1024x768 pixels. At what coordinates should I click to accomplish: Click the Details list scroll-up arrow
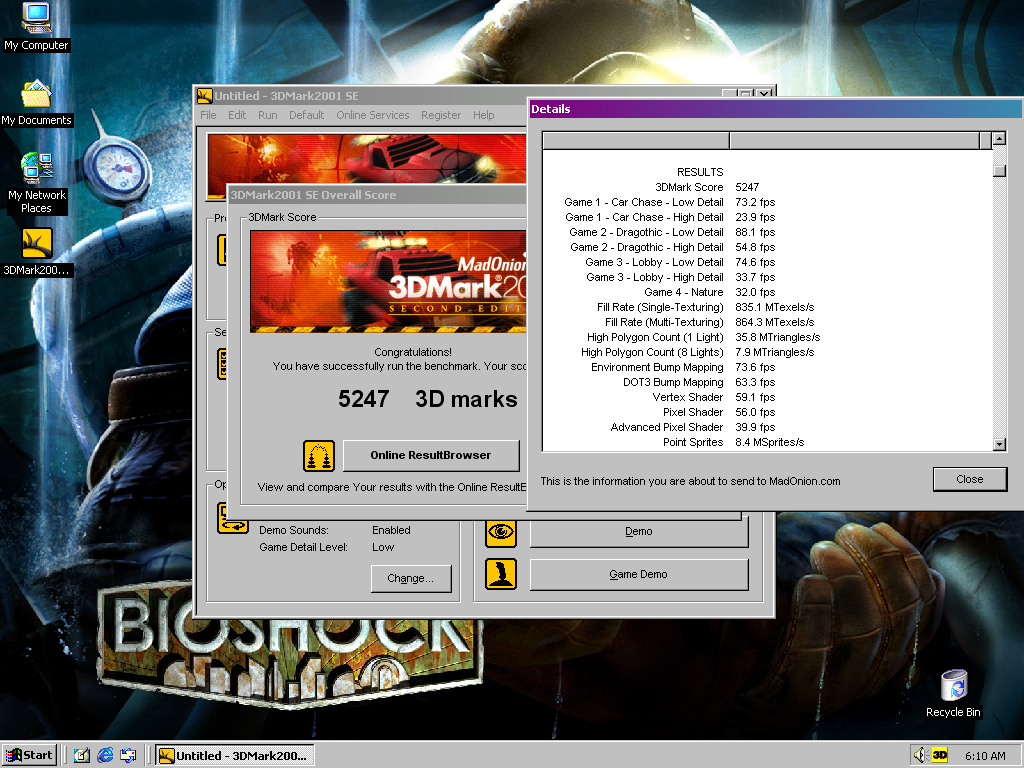pyautogui.click(x=999, y=138)
